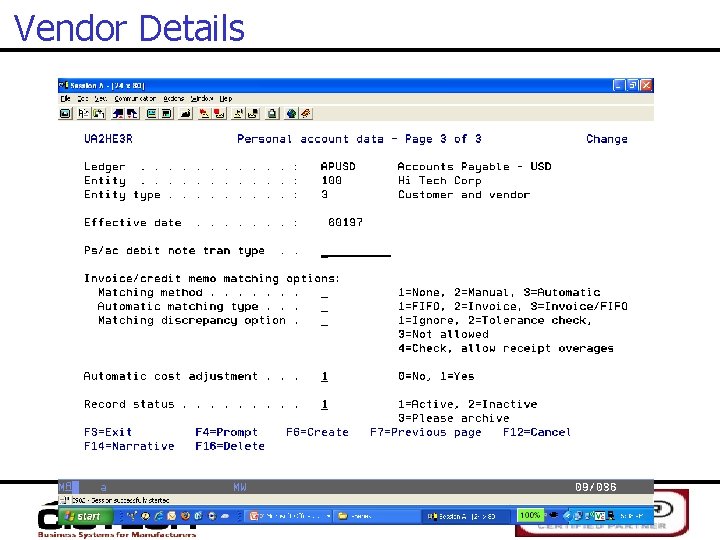Image resolution: width=720 pixels, height=540 pixels.
Task: Click the Receive file toolbar icon
Action: [132, 113]
